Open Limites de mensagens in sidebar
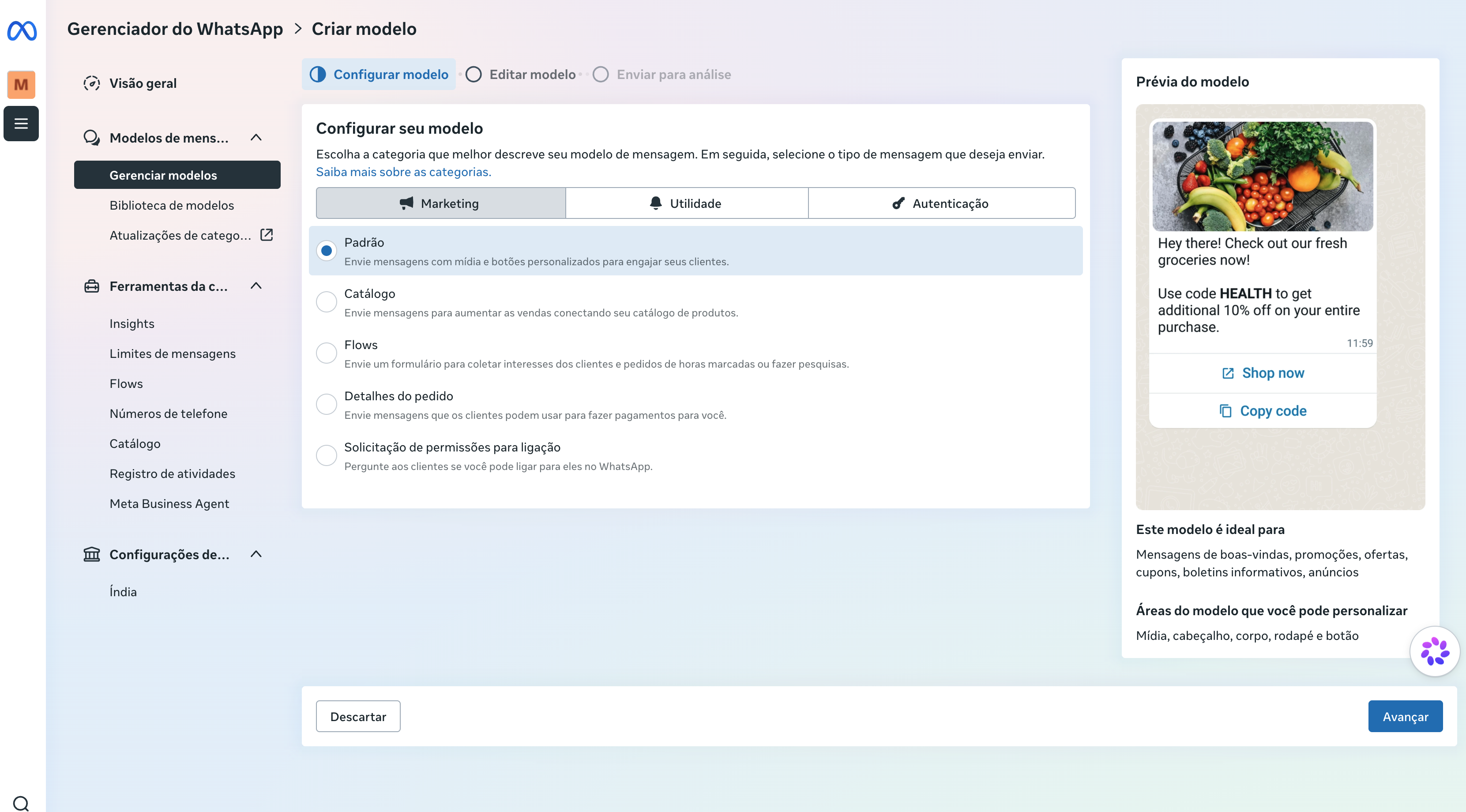 (173, 354)
